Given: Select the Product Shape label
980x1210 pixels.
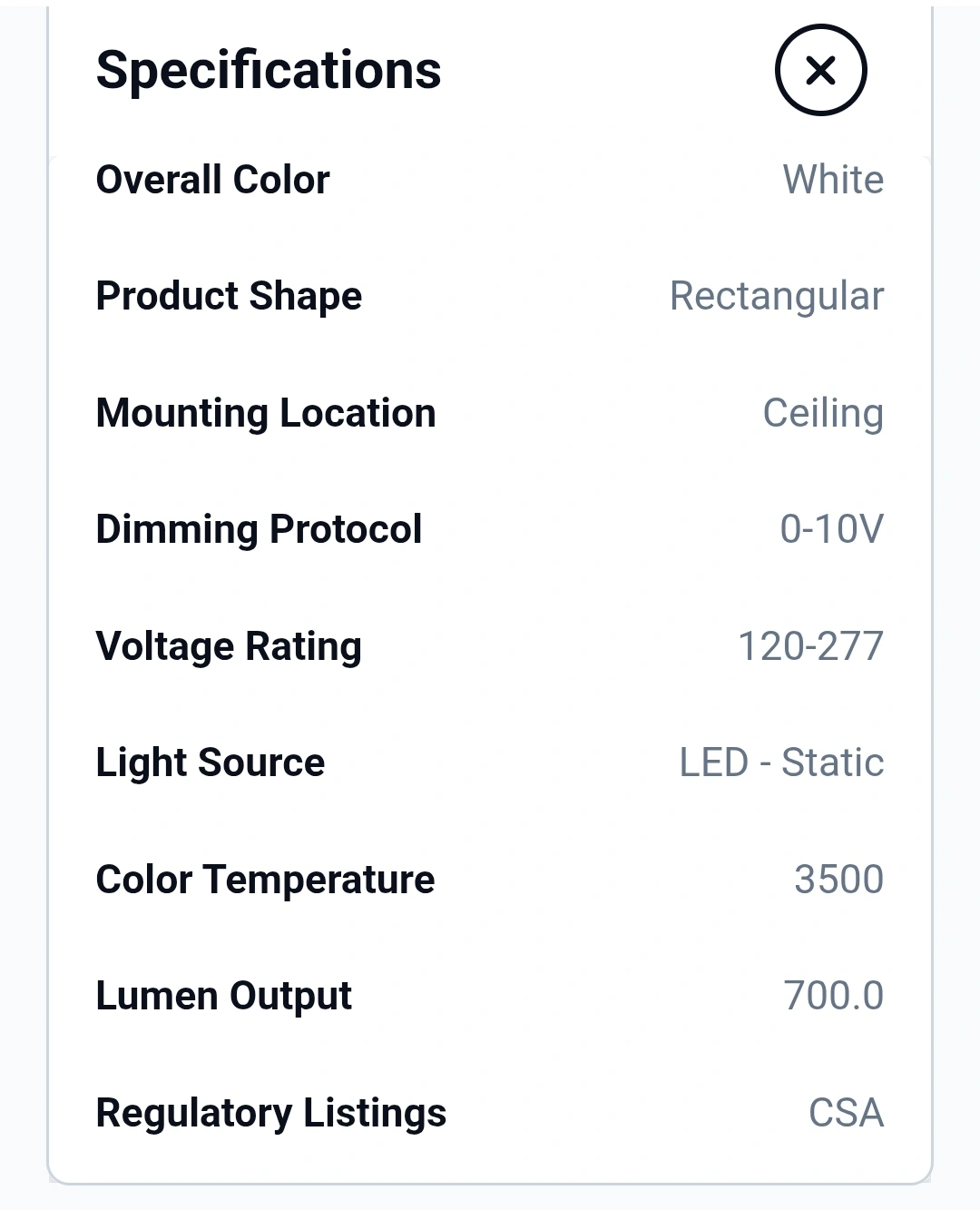Looking at the screenshot, I should click(229, 296).
